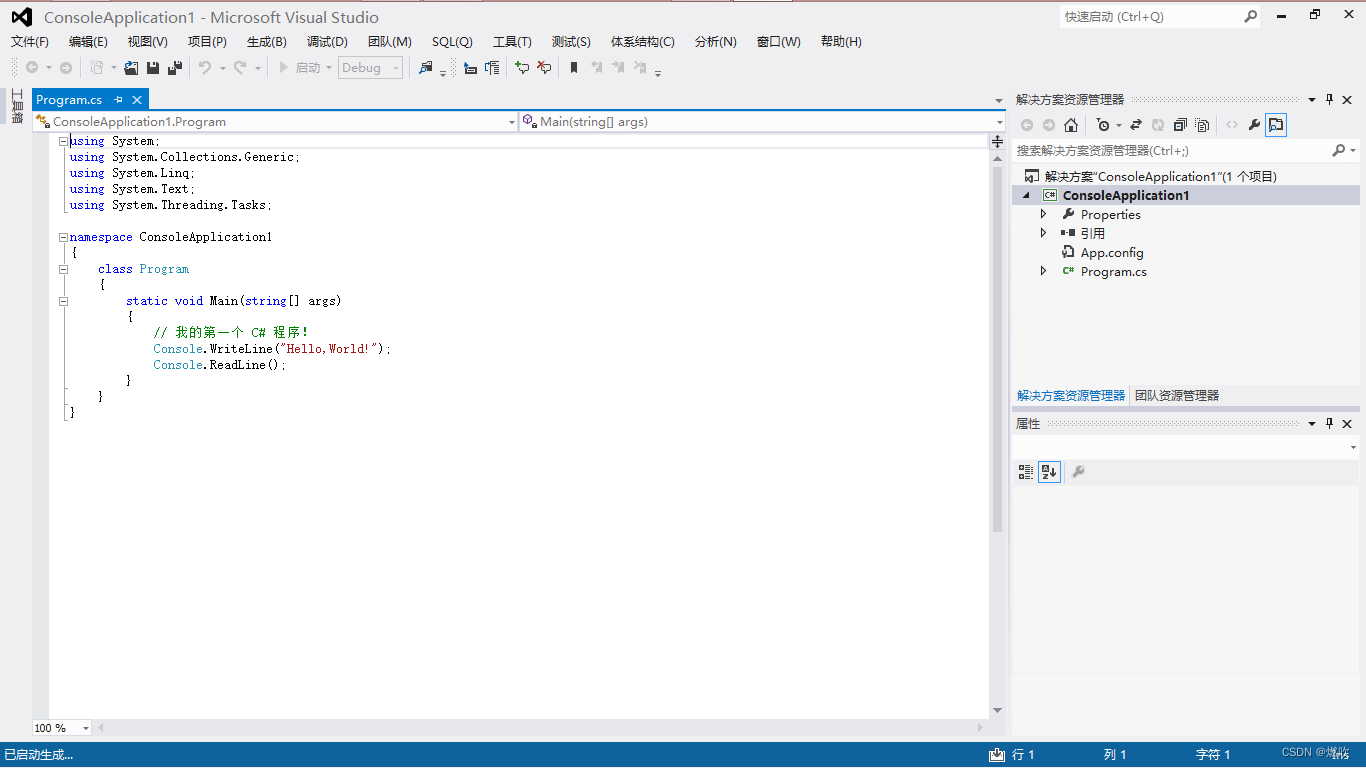The width and height of the screenshot is (1366, 768).
Task: Expand the Properties tree node
Action: (1044, 214)
